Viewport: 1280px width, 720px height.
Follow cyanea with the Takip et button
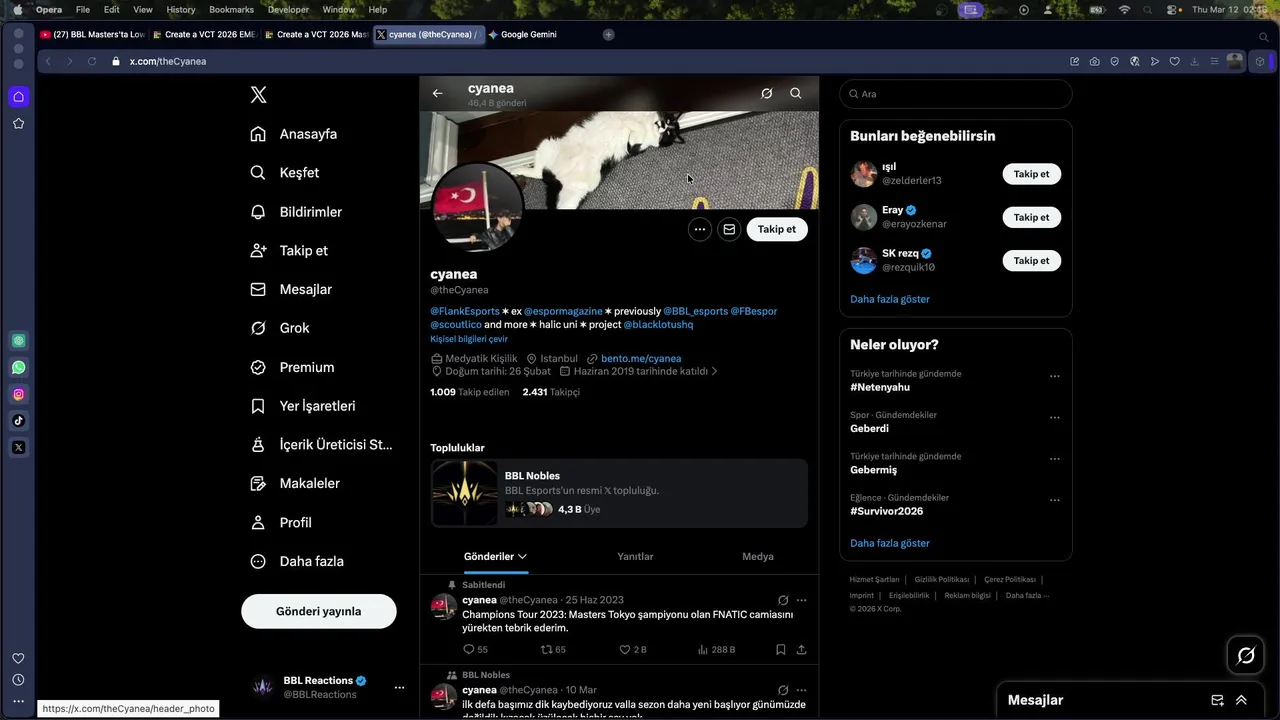(777, 229)
